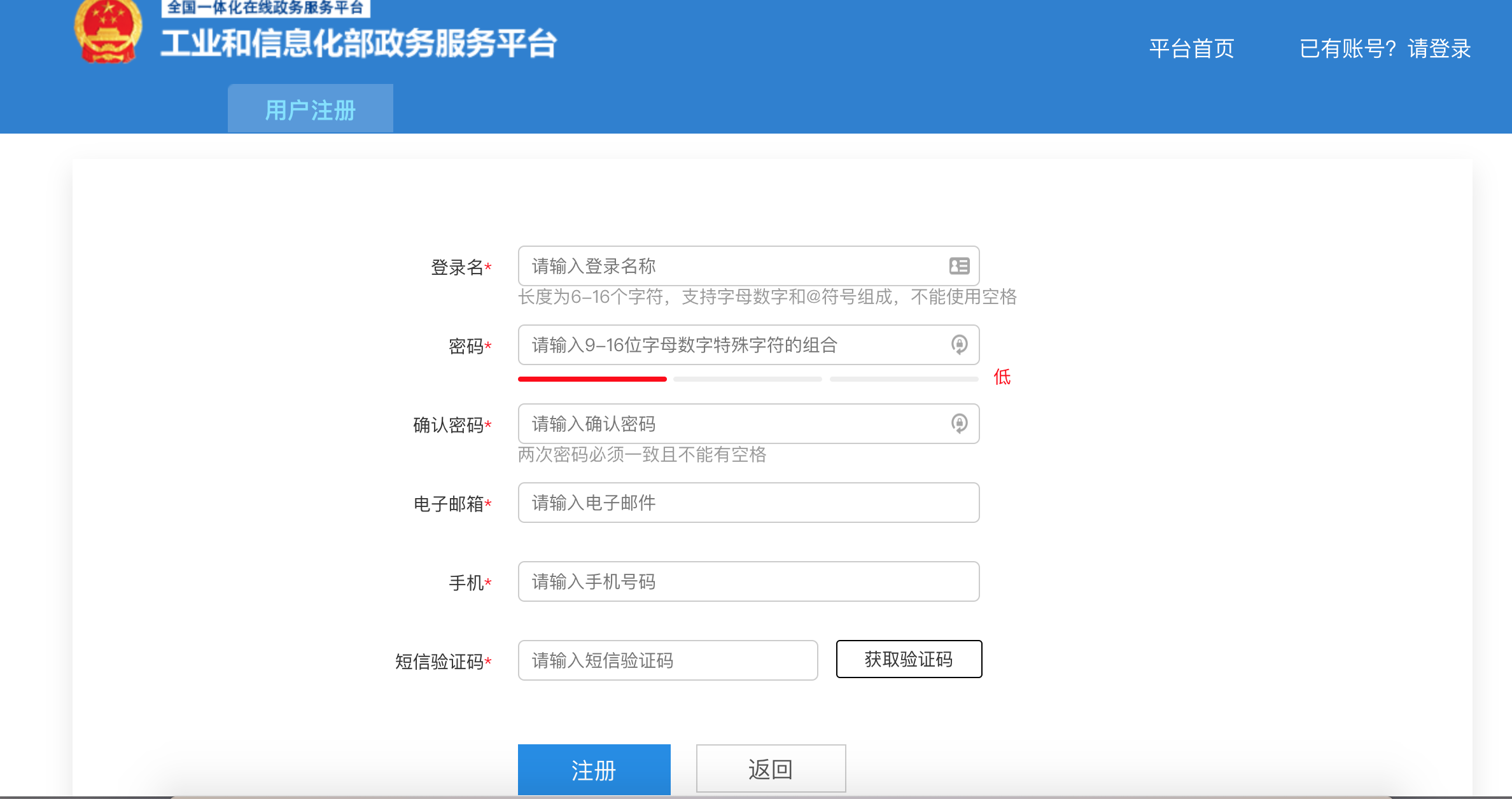Click 已有账号？请登录 link
This screenshot has height=799, width=1512.
coord(1385,48)
